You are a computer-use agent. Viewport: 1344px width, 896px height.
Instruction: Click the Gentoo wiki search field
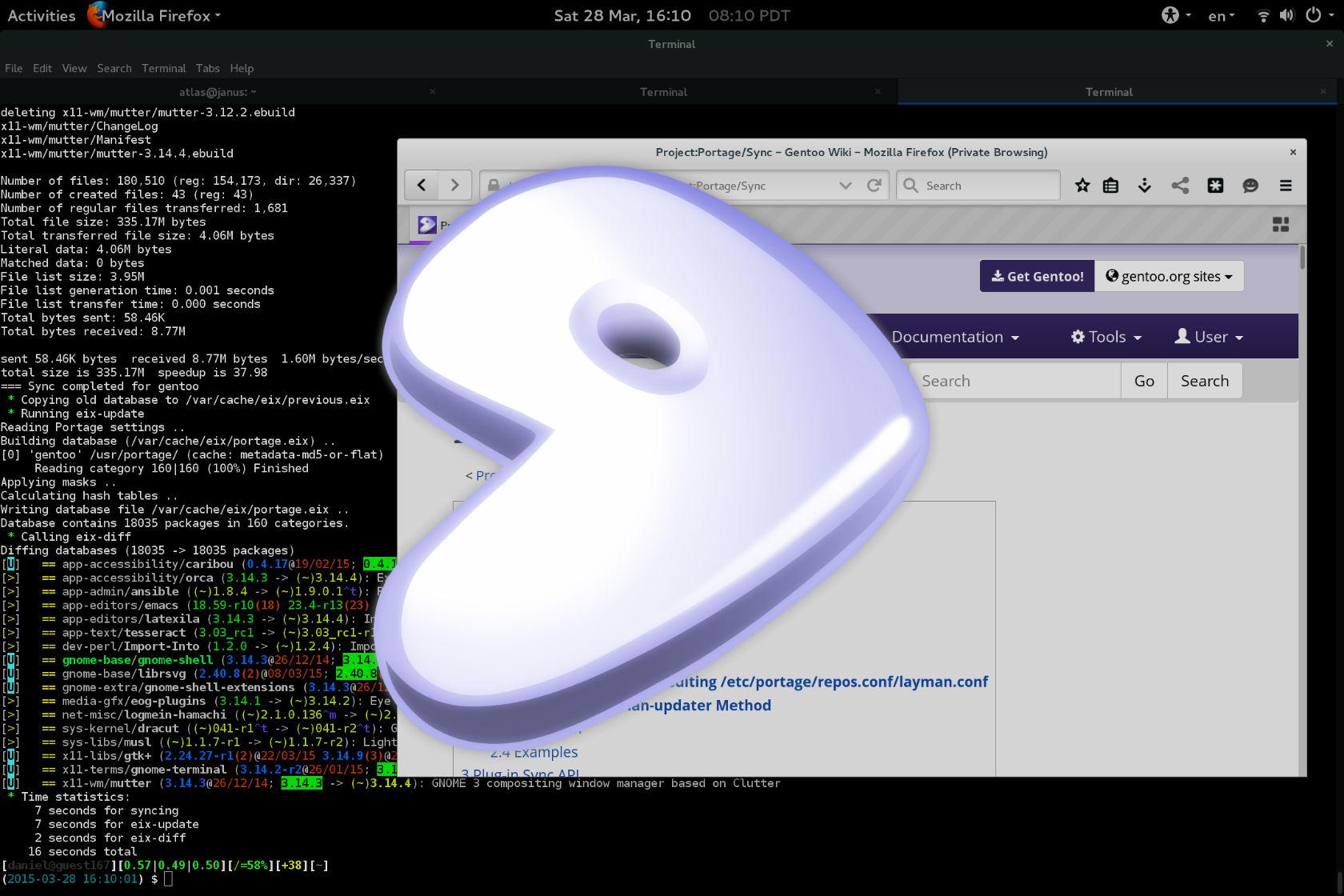point(1015,381)
